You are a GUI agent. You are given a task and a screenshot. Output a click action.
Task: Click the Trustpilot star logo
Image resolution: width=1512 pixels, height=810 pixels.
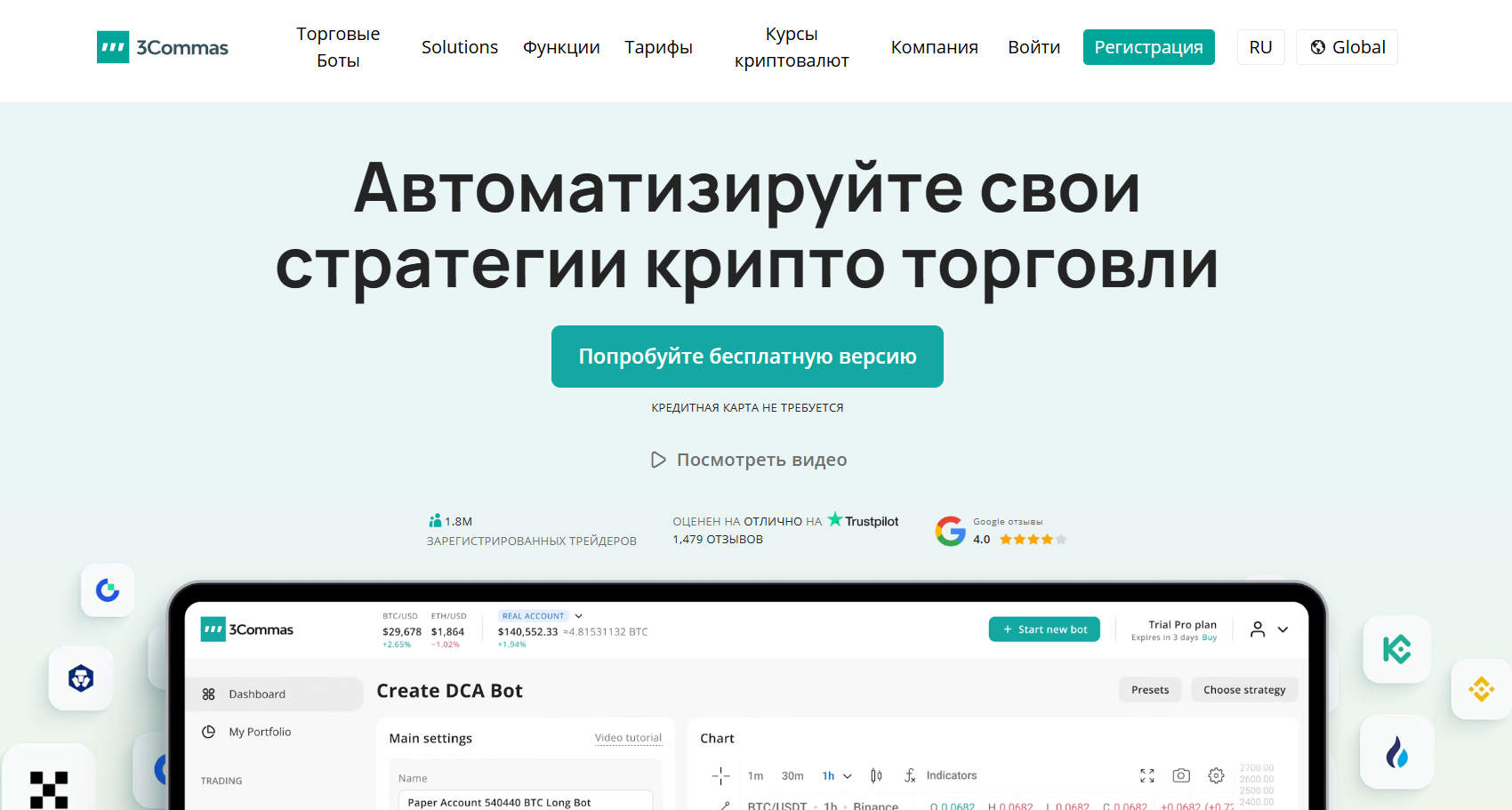pos(835,519)
